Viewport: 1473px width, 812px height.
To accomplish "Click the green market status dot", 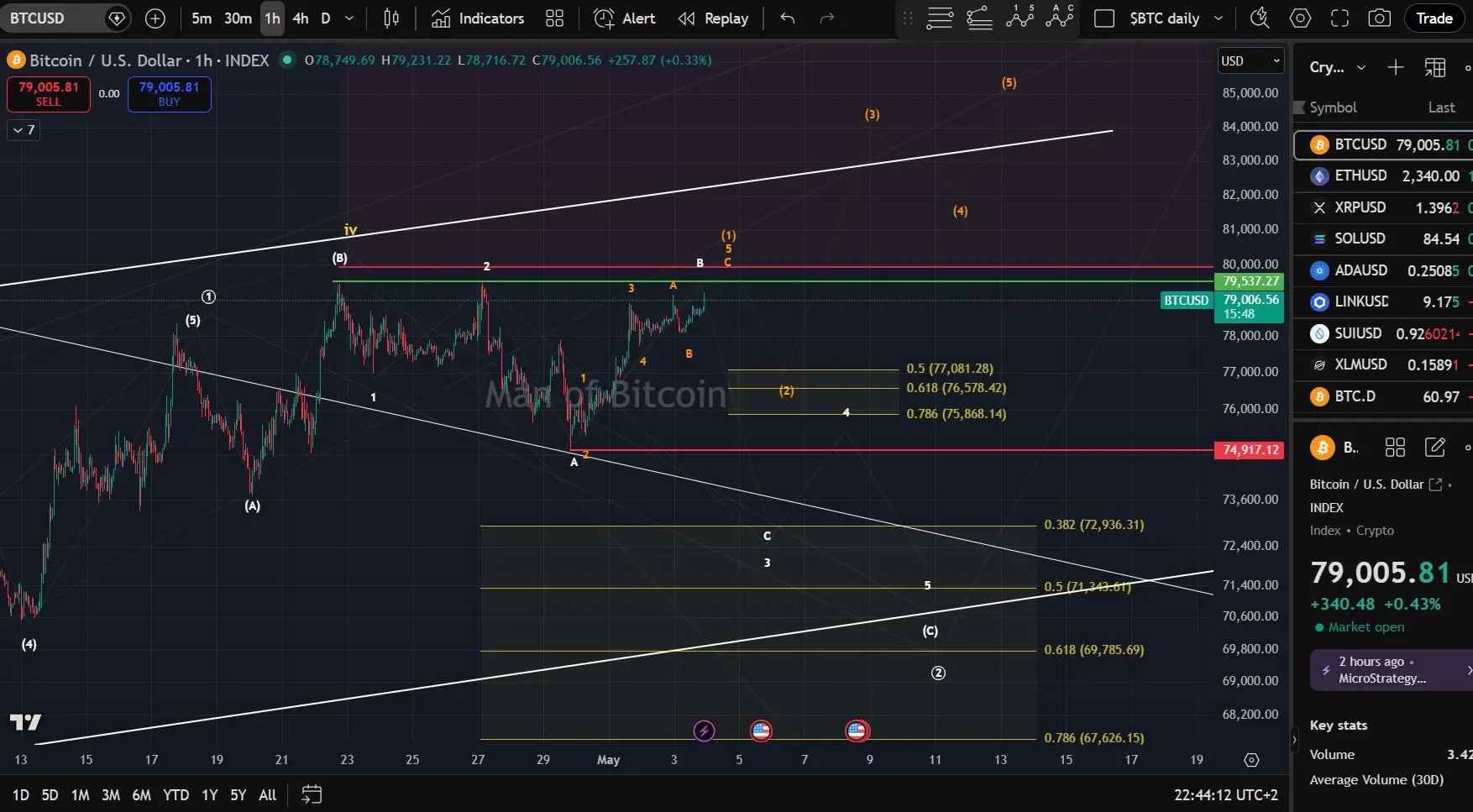I will pyautogui.click(x=287, y=60).
